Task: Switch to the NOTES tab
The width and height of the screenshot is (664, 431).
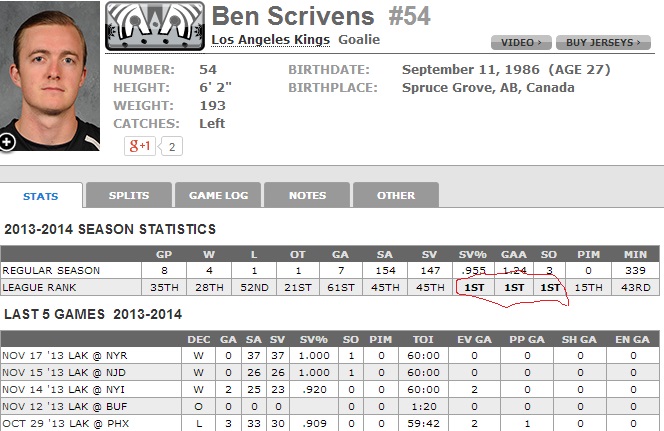Action: (307, 195)
